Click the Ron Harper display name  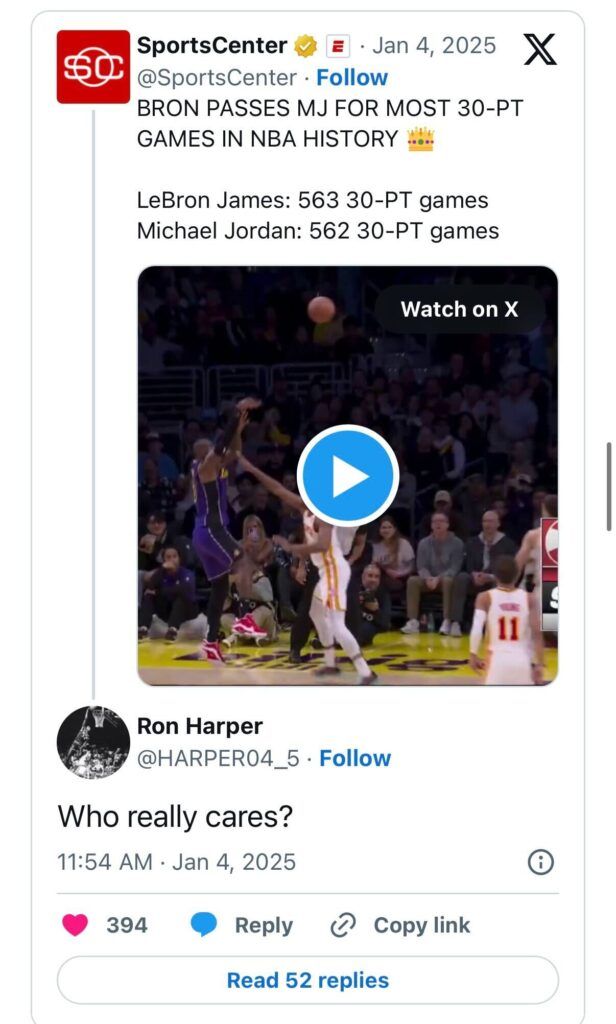pos(199,726)
